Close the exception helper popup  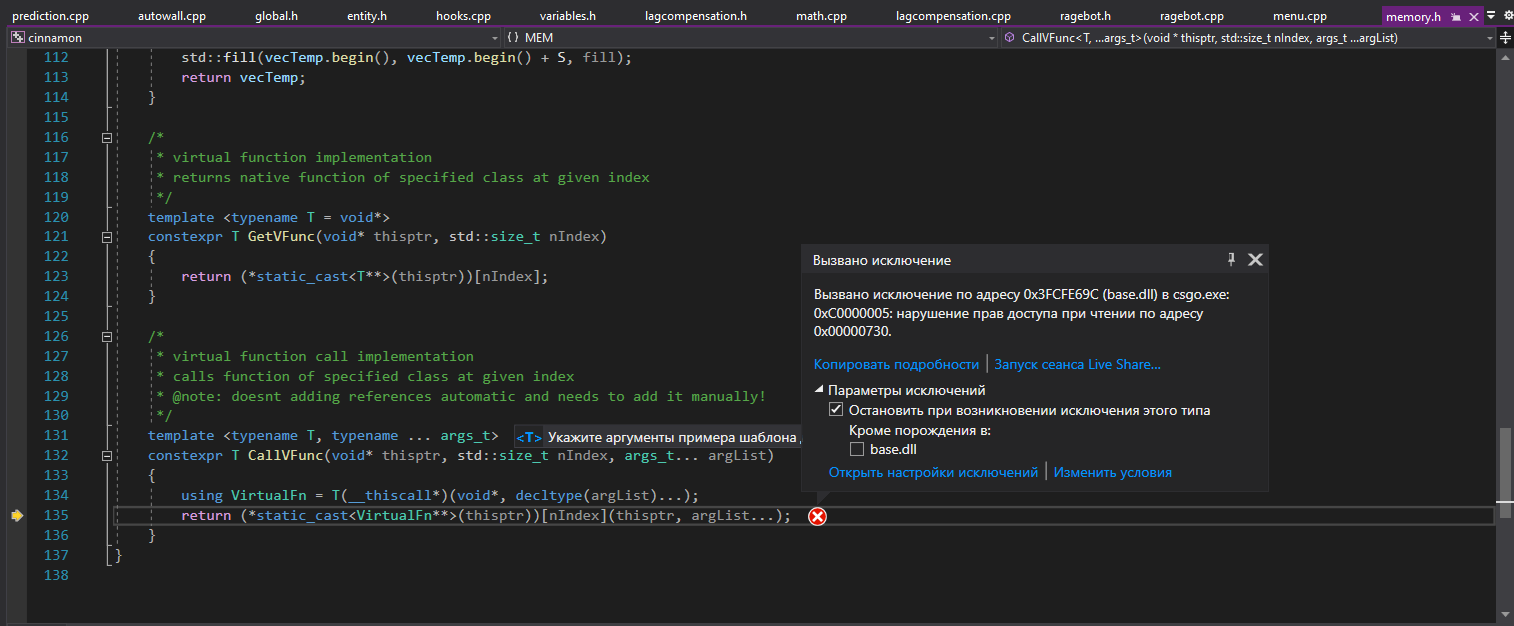tap(1256, 260)
